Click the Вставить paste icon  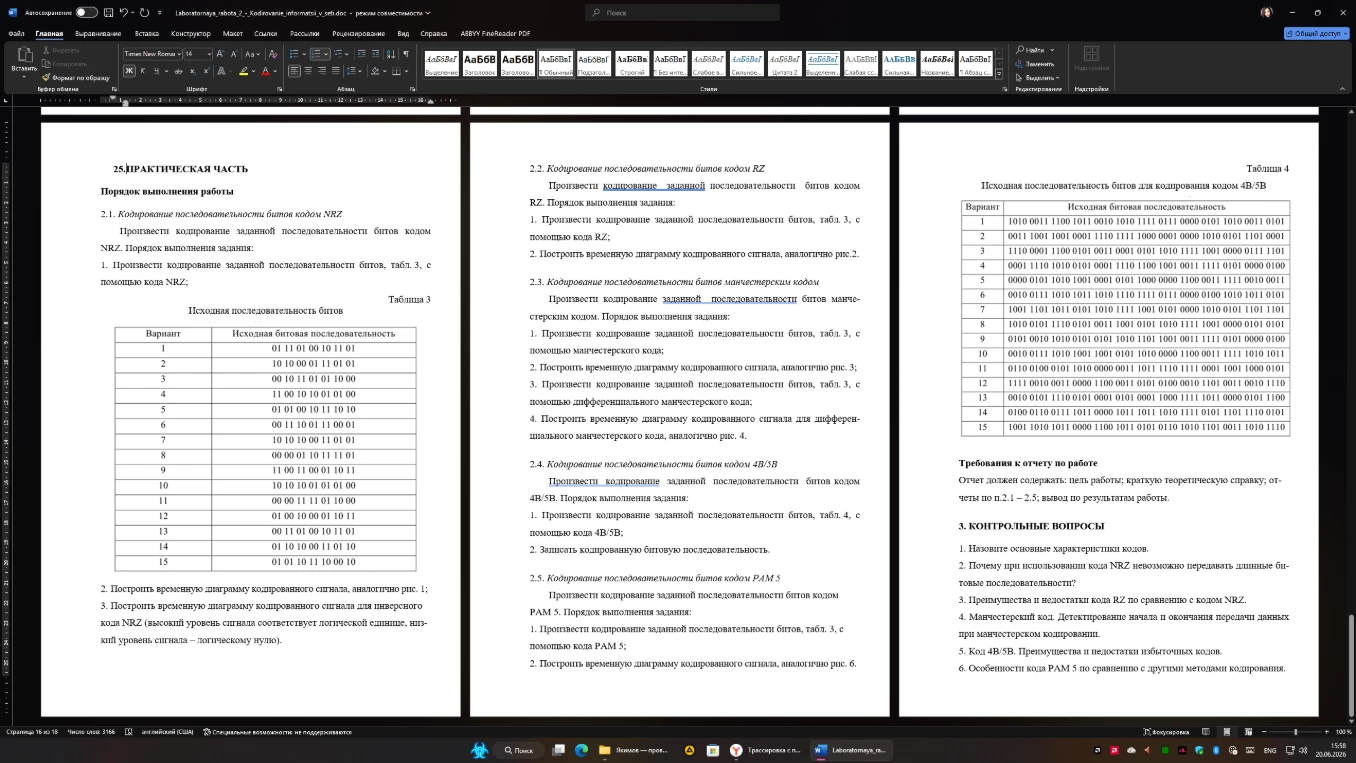pos(24,56)
